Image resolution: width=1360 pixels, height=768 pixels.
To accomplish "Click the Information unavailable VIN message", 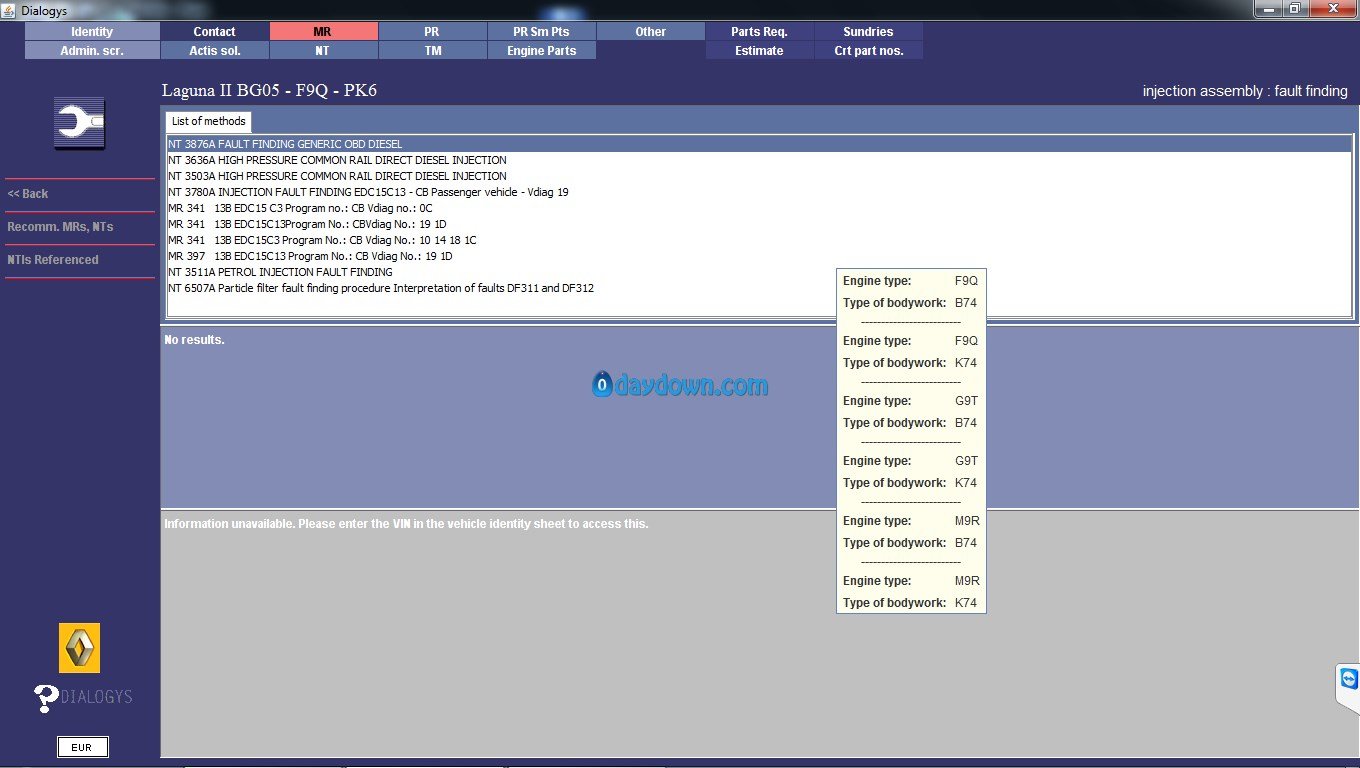I will point(406,524).
